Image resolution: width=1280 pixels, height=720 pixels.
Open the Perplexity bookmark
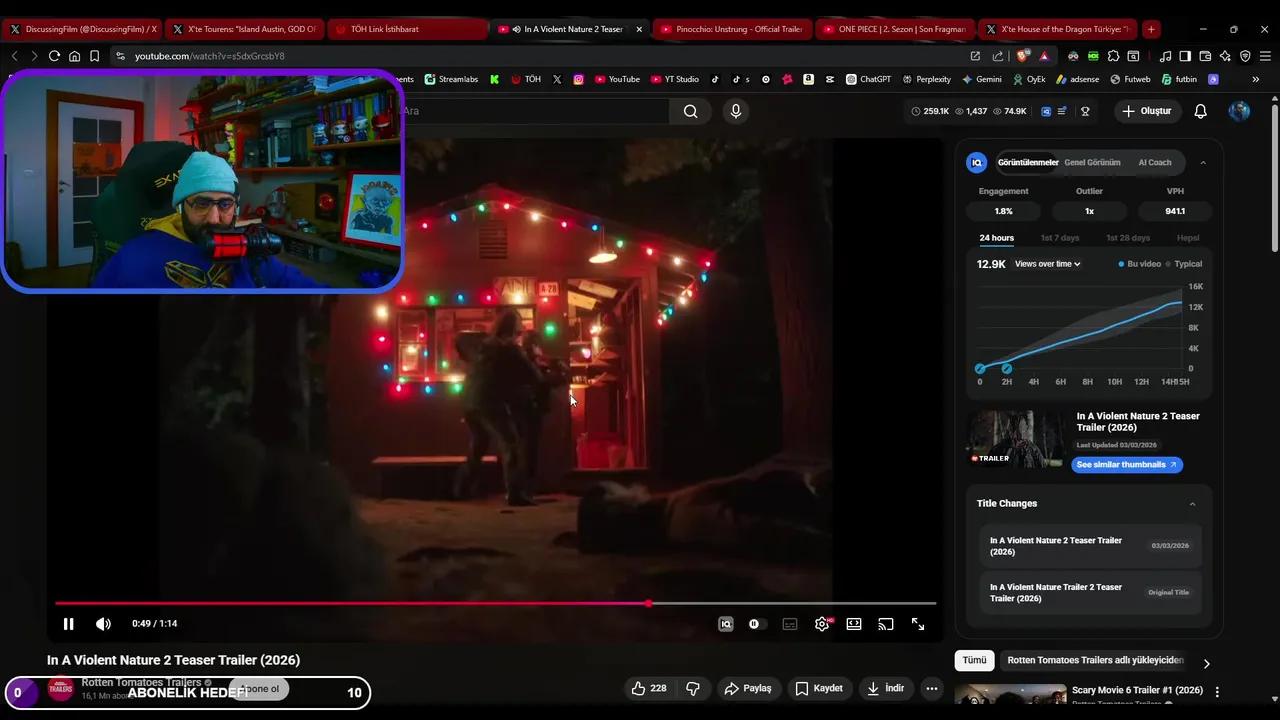pos(926,79)
